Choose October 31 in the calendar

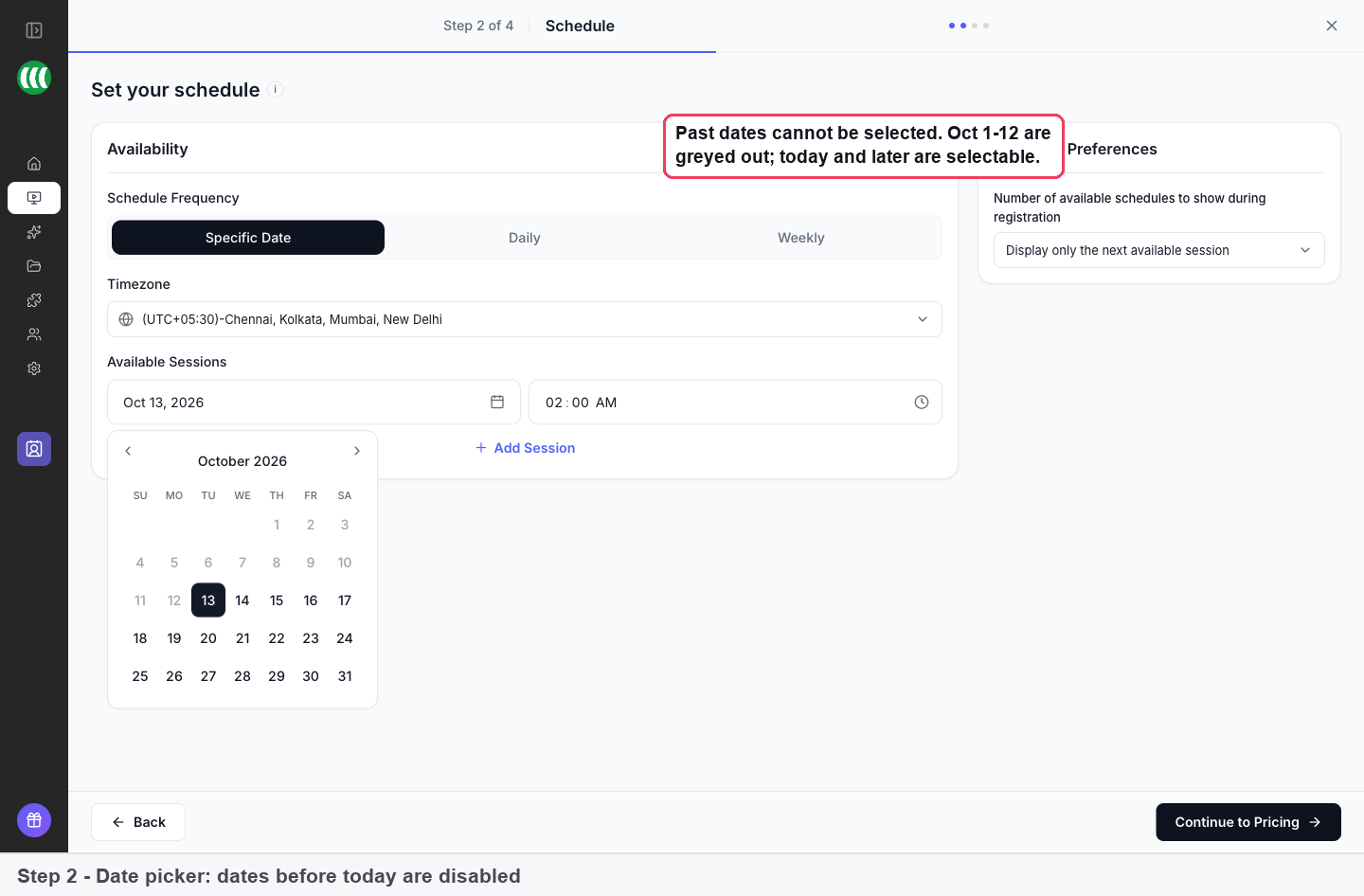(345, 676)
